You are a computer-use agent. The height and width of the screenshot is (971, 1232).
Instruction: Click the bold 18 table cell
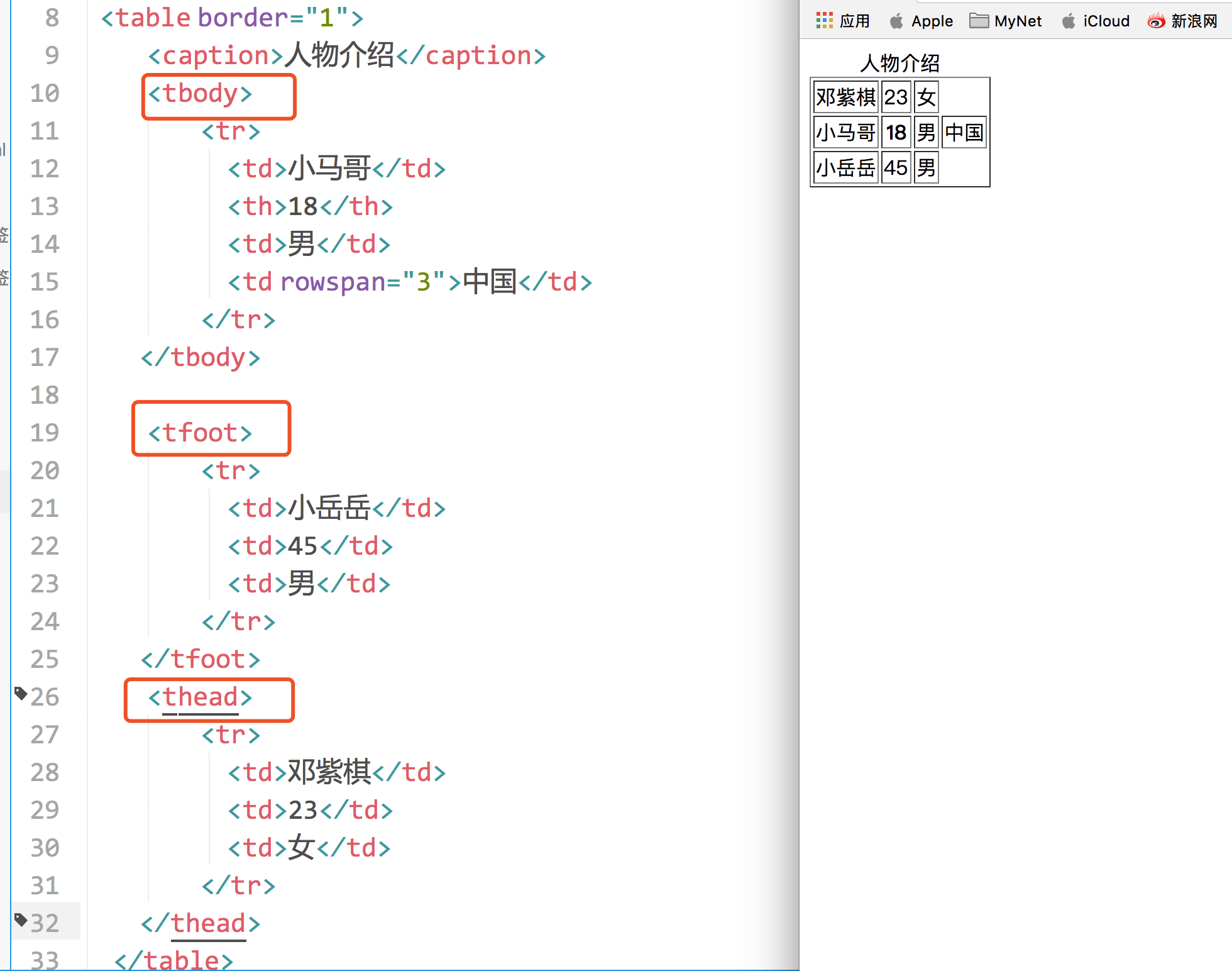point(896,132)
